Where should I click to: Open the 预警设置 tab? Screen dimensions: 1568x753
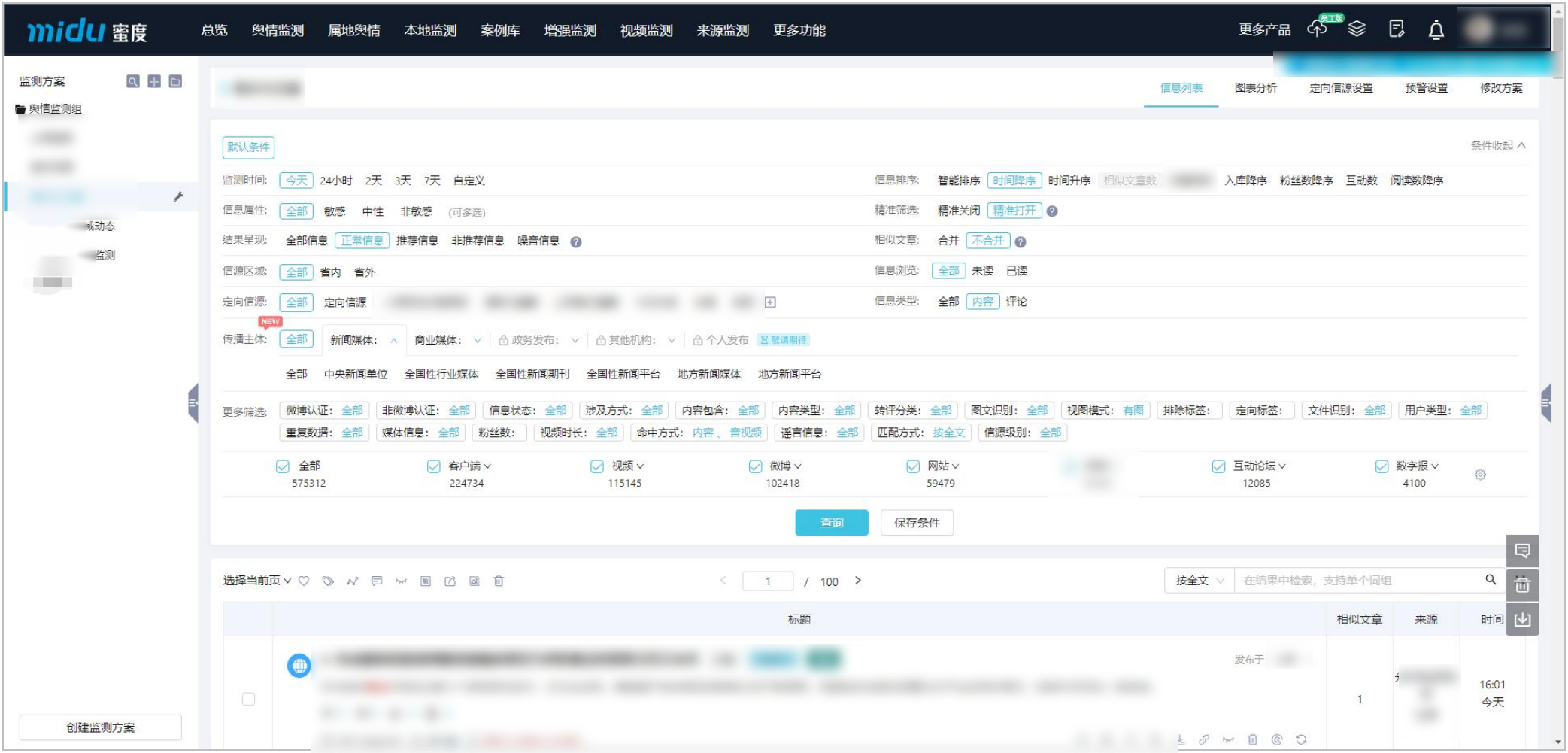click(1427, 88)
